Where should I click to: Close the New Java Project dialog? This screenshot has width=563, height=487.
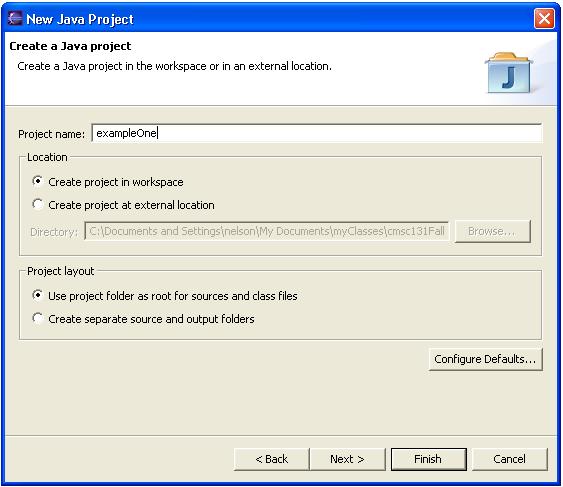[x=544, y=18]
